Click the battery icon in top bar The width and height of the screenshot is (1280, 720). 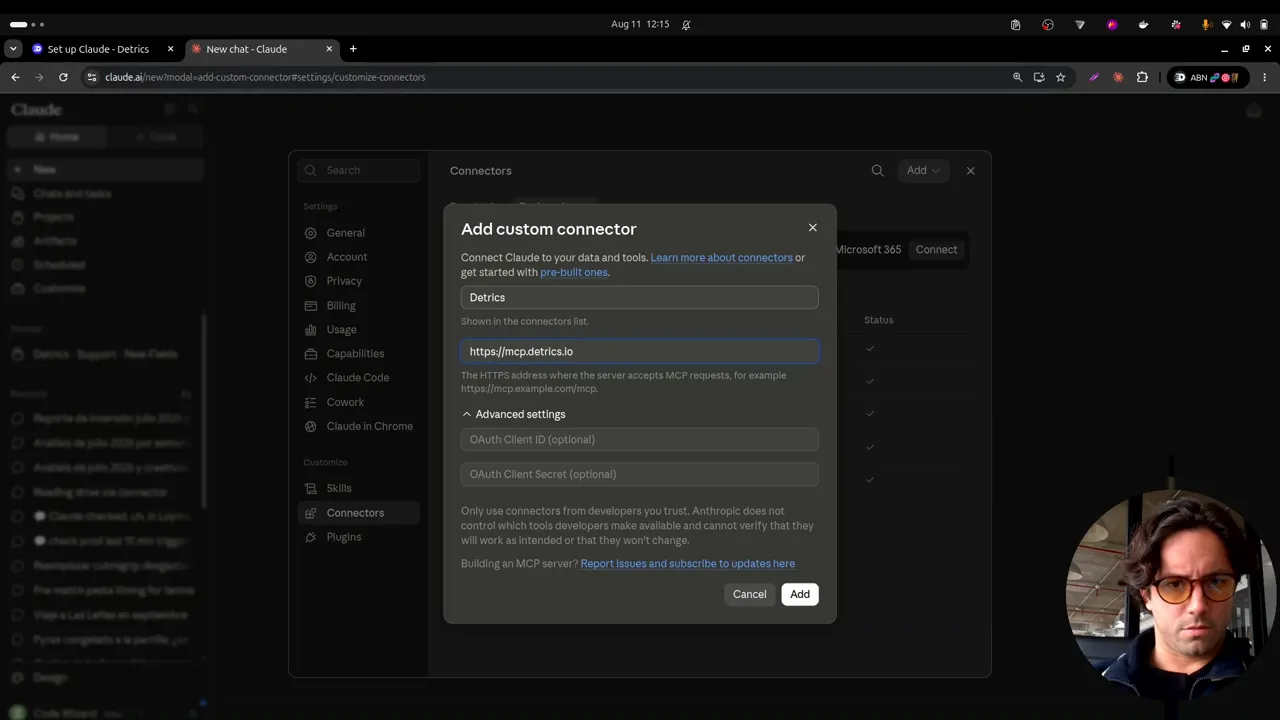(1264, 24)
